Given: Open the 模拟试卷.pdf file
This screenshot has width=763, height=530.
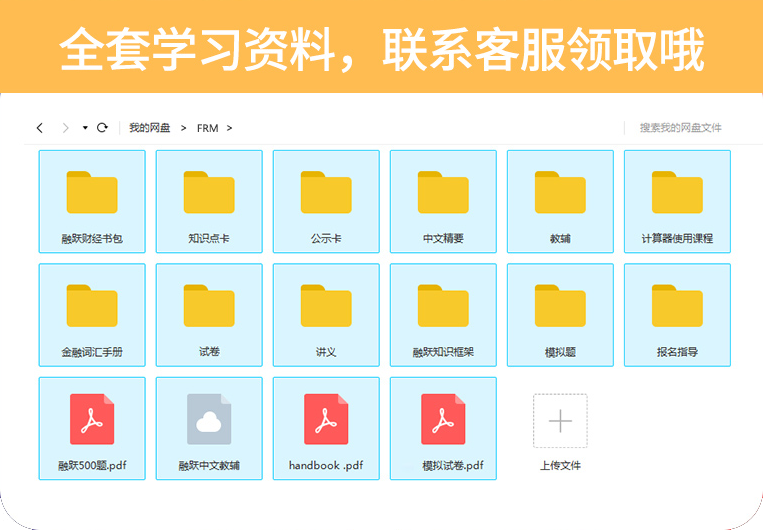Looking at the screenshot, I should (x=443, y=427).
